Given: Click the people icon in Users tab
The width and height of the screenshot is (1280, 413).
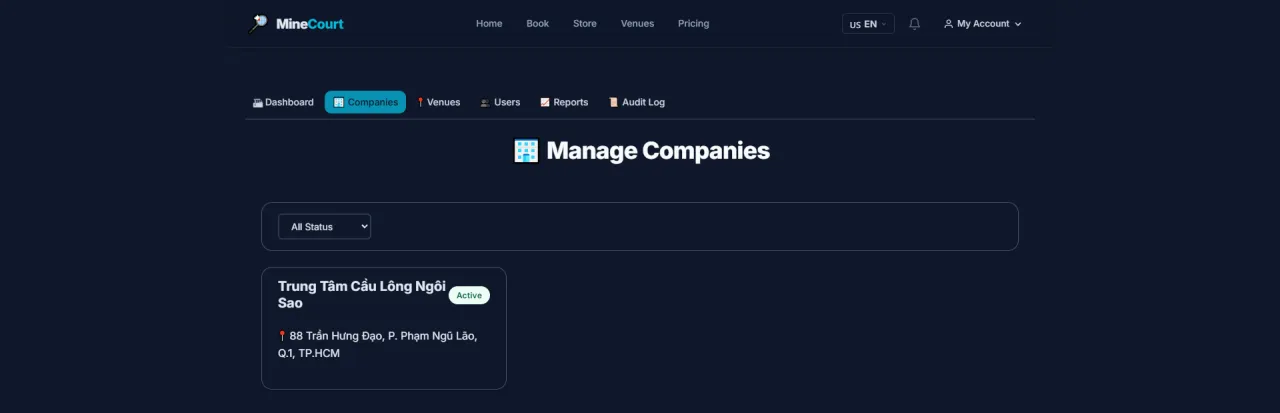Looking at the screenshot, I should point(485,102).
